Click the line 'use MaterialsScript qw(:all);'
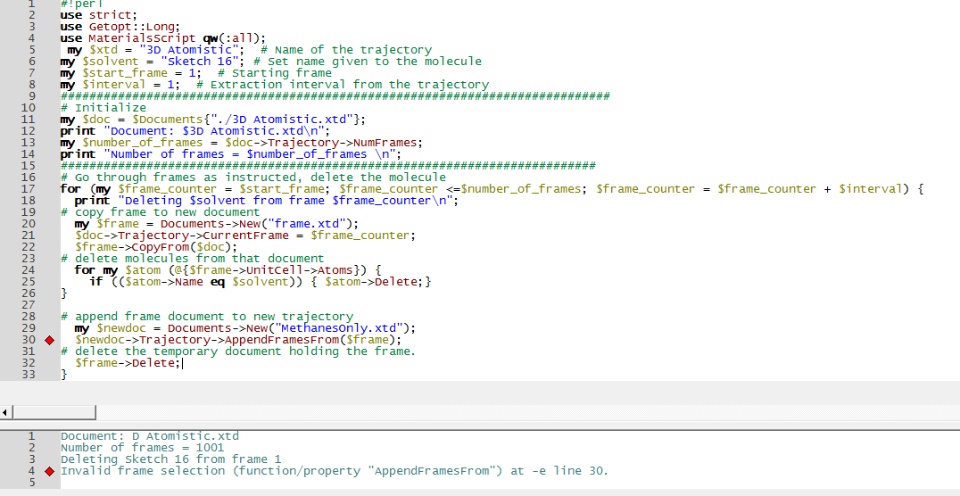 [x=163, y=38]
